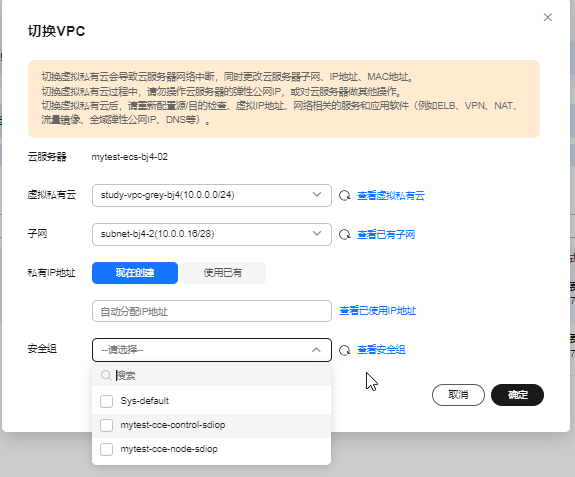This screenshot has height=477, width=575.
Task: Open the 查看虚拟私有云 link
Action: click(391, 196)
